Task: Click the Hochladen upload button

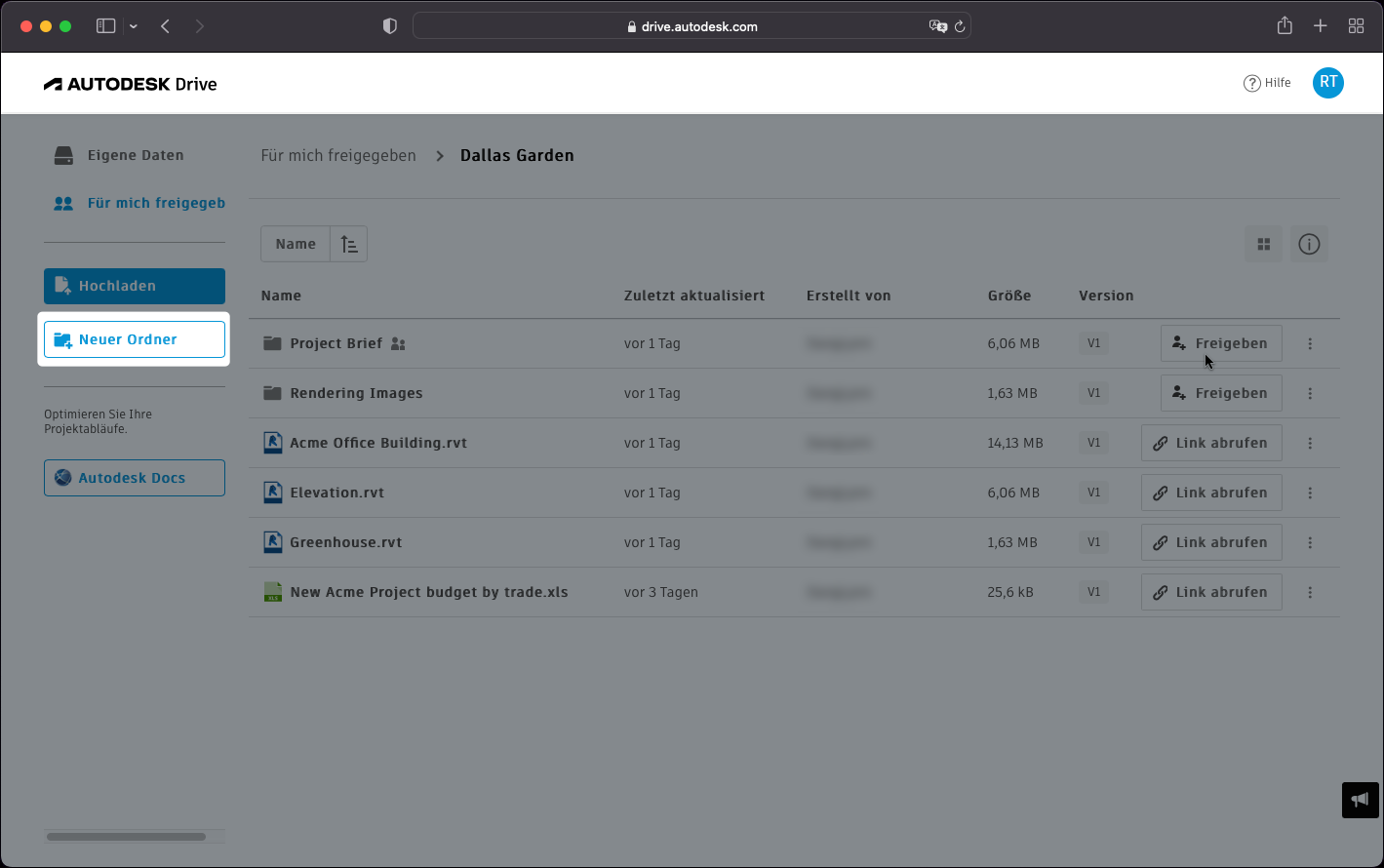Action: (x=135, y=286)
